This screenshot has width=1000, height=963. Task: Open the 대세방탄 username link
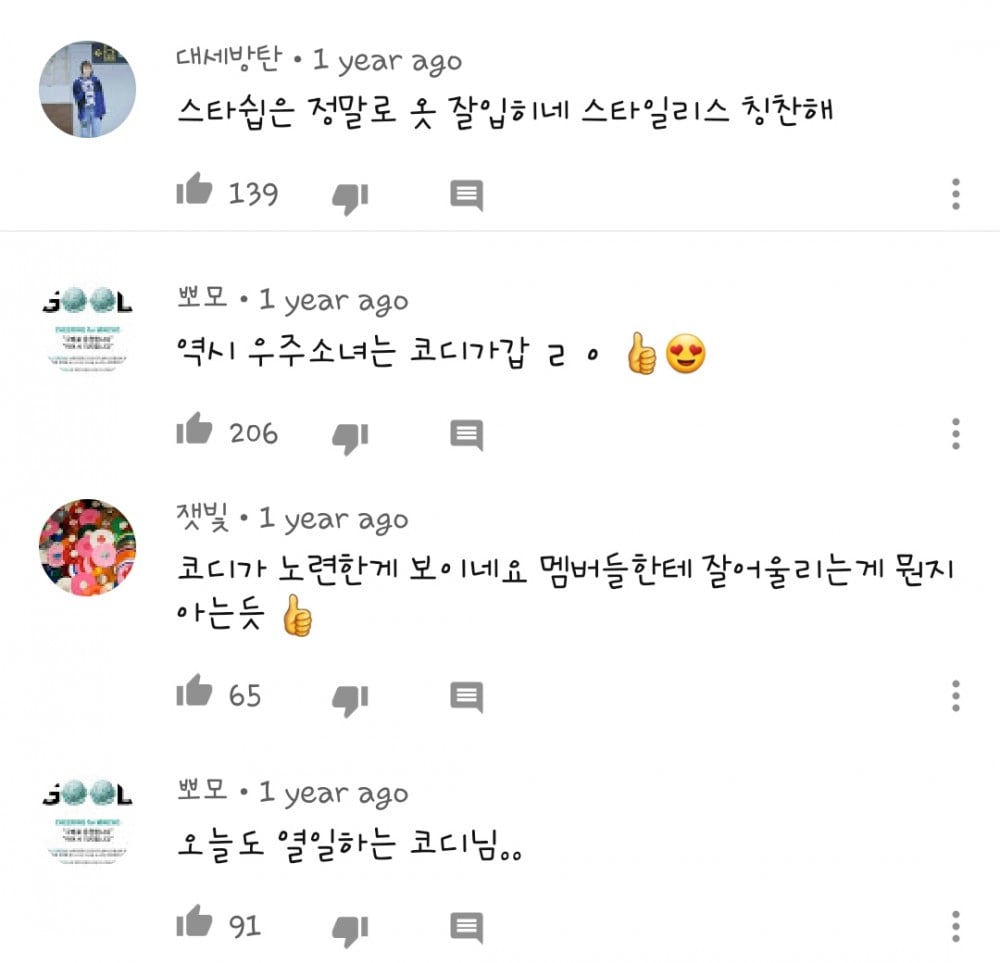pos(228,58)
